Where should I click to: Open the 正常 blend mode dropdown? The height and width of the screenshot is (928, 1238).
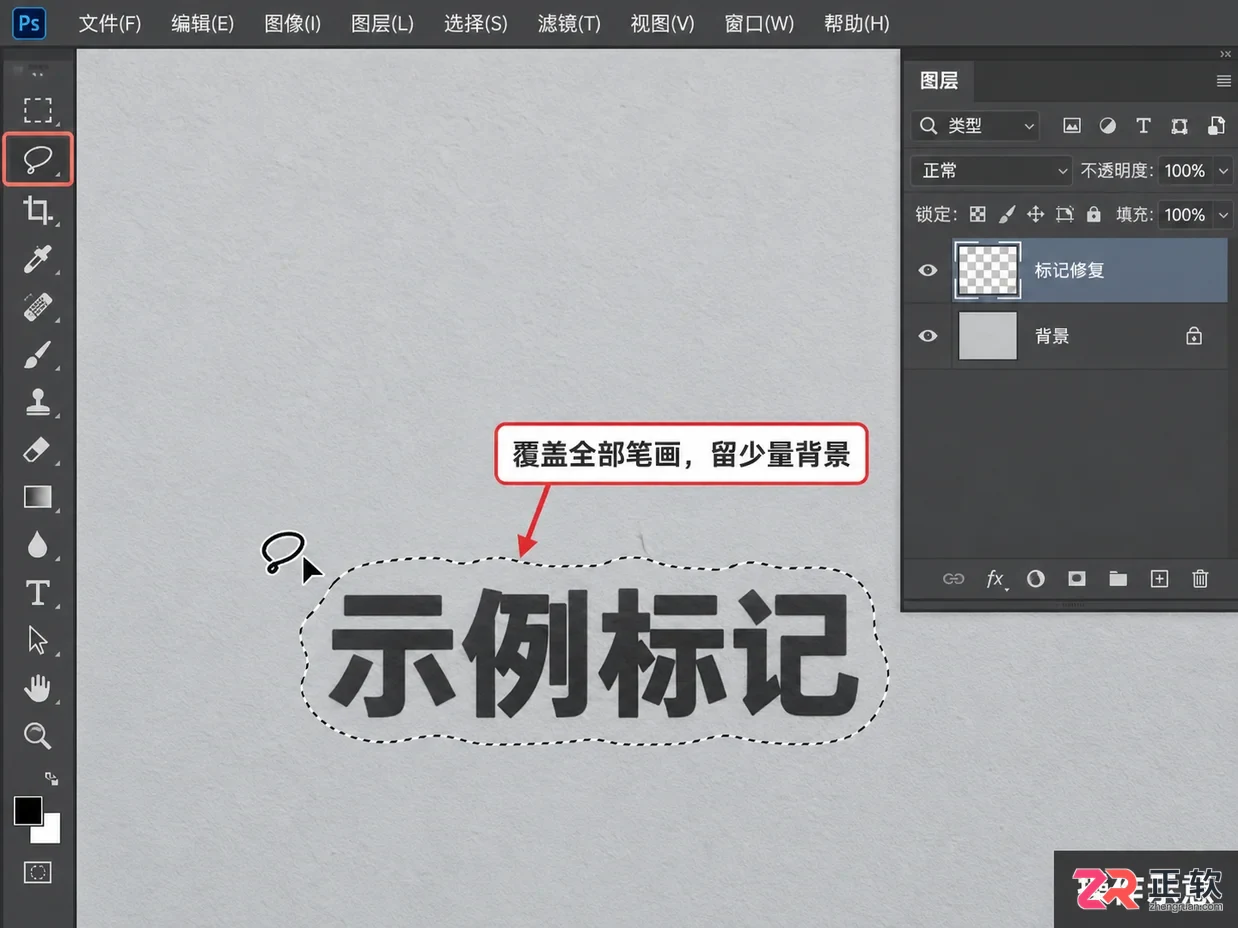click(x=991, y=171)
